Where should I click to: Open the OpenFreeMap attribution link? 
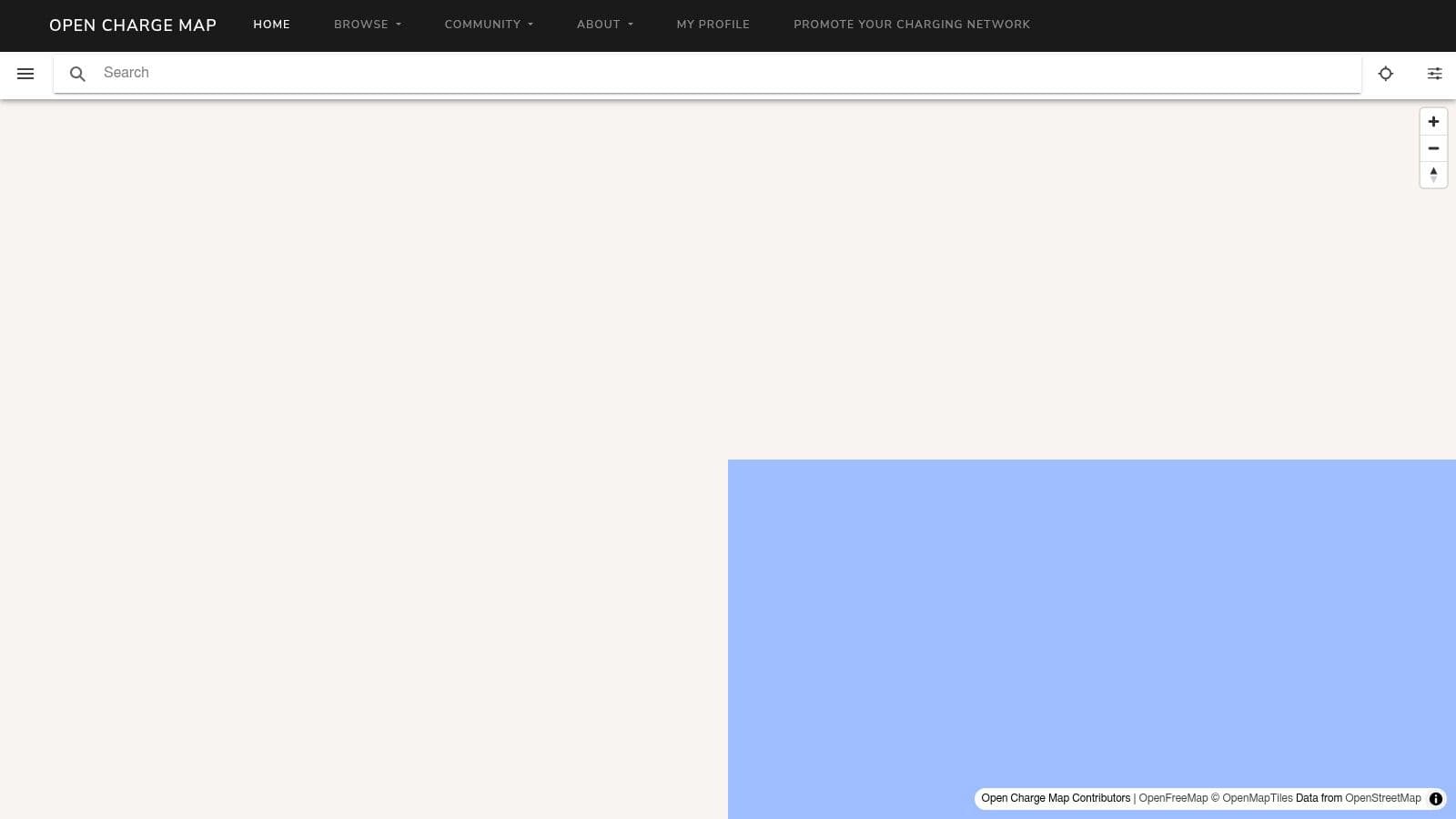tap(1173, 798)
